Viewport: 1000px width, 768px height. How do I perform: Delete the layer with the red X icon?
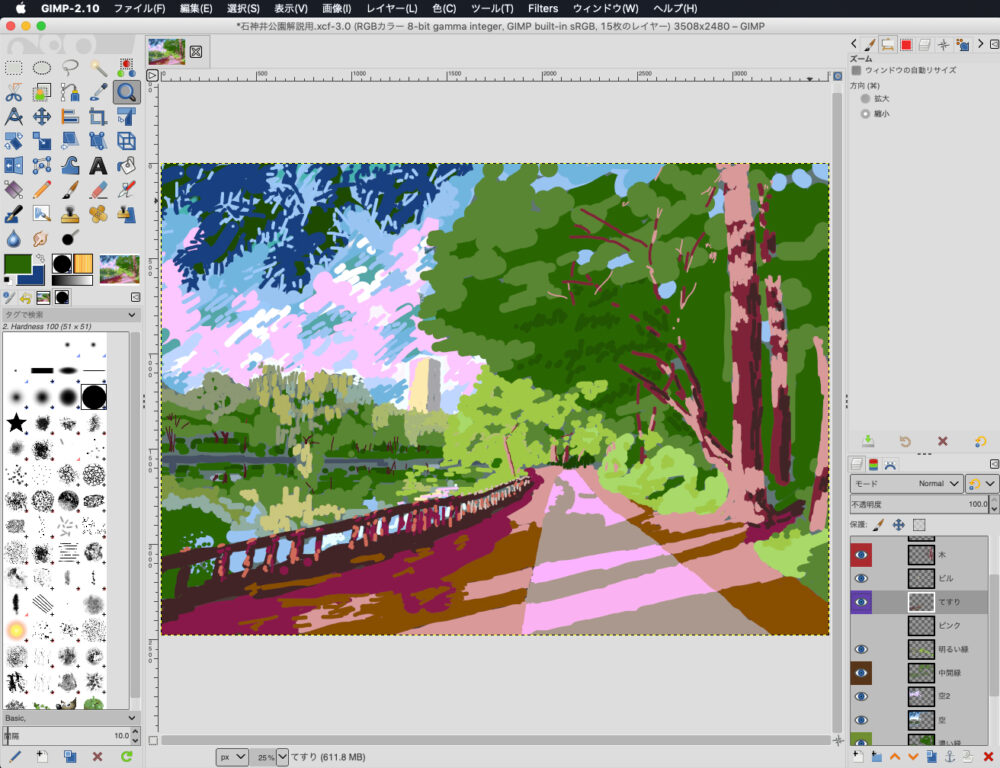click(x=988, y=756)
